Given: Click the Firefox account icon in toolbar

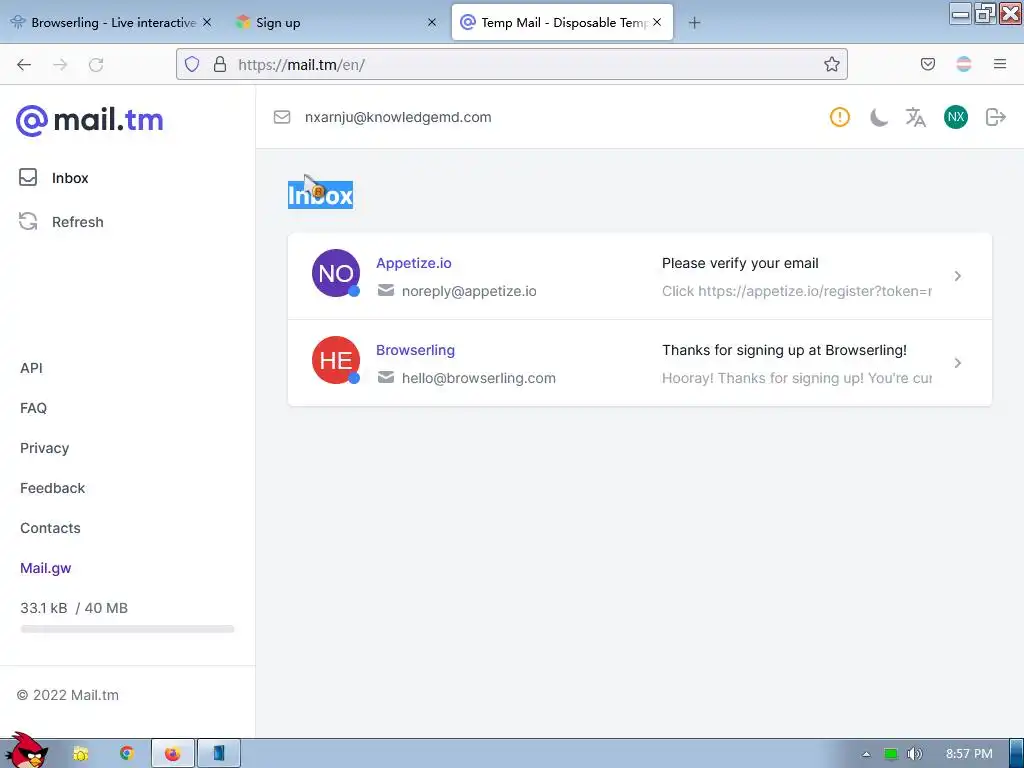Looking at the screenshot, I should click(963, 64).
